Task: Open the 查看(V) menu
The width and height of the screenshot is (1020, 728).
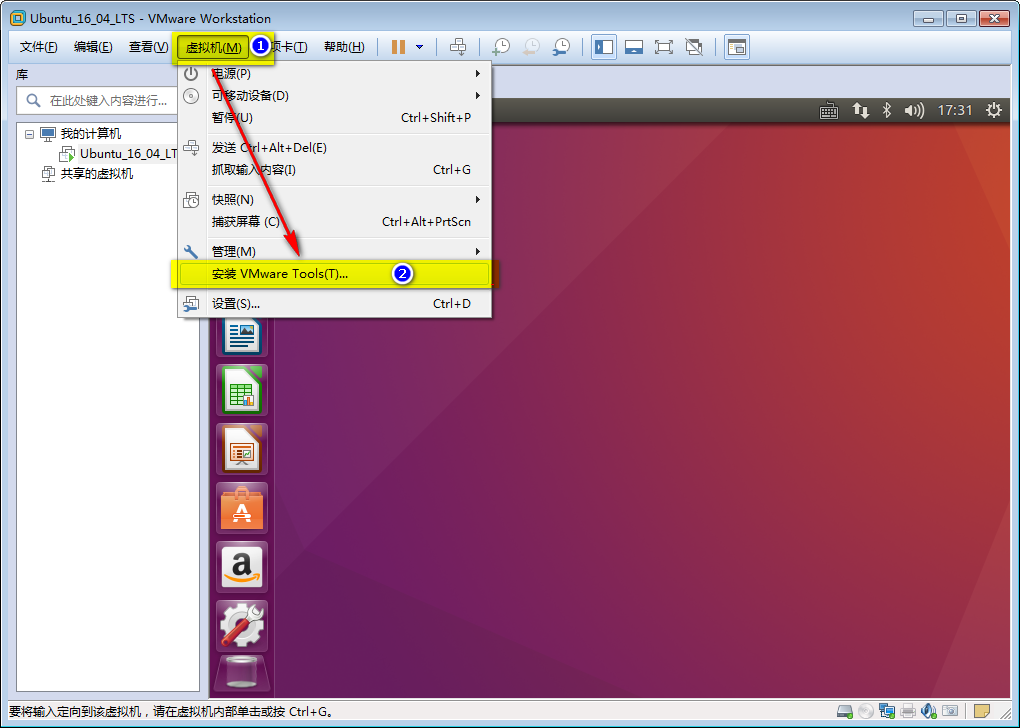Action: [148, 47]
